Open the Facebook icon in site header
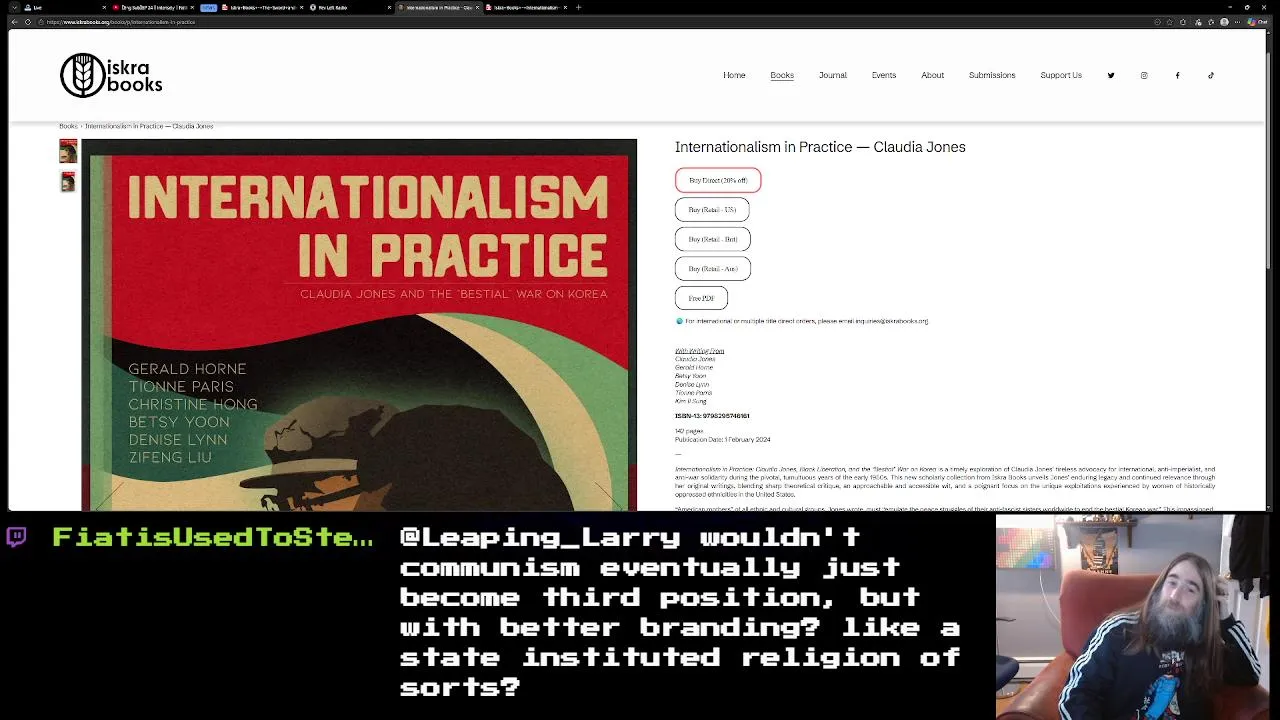 pyautogui.click(x=1177, y=75)
